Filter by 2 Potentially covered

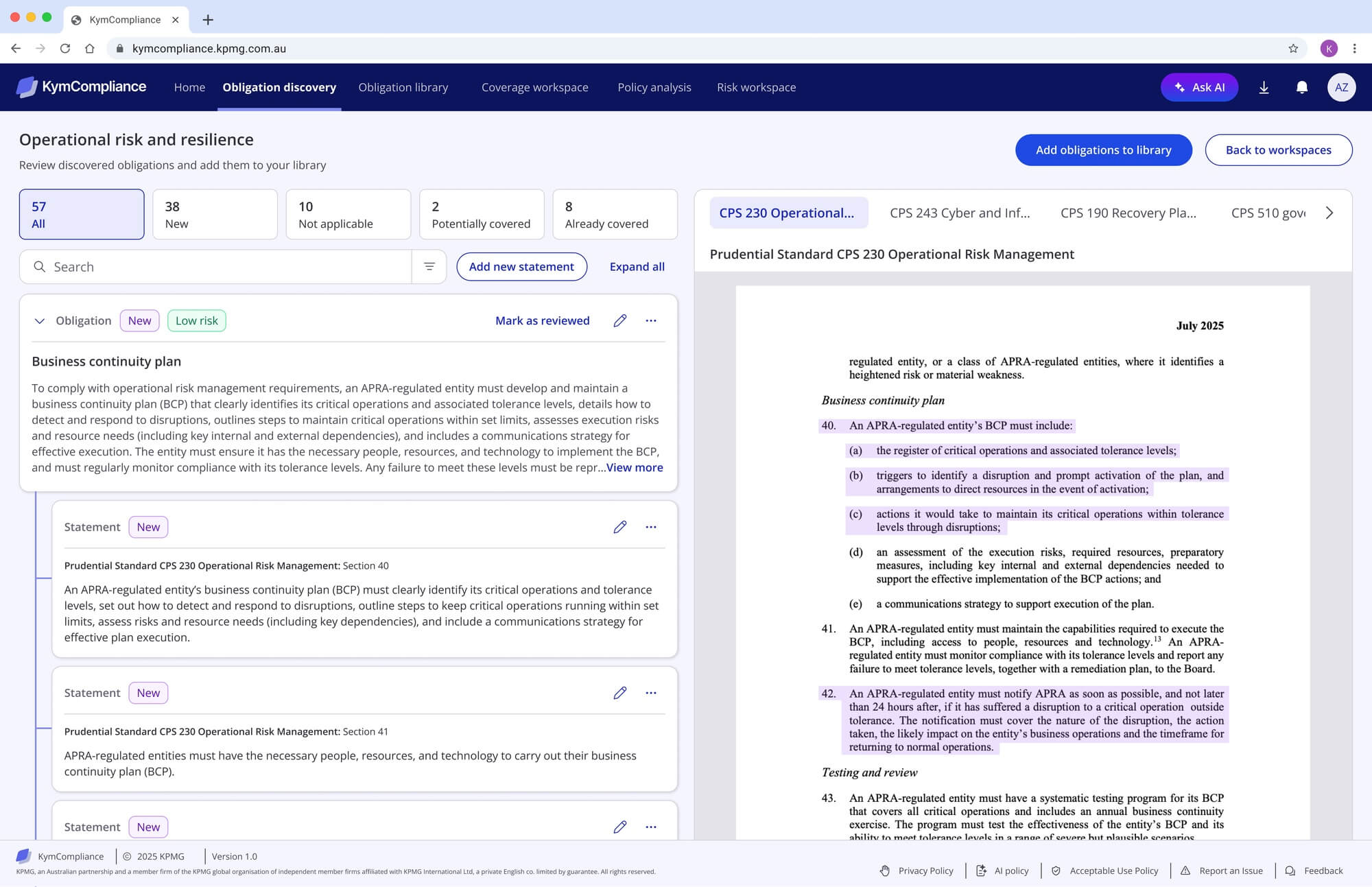pos(482,214)
